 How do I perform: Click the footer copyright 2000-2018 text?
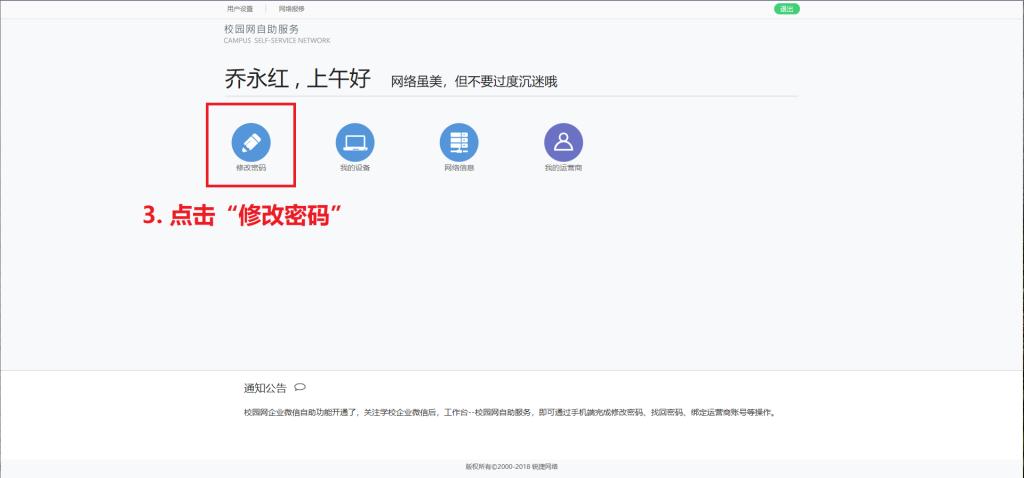pyautogui.click(x=511, y=466)
